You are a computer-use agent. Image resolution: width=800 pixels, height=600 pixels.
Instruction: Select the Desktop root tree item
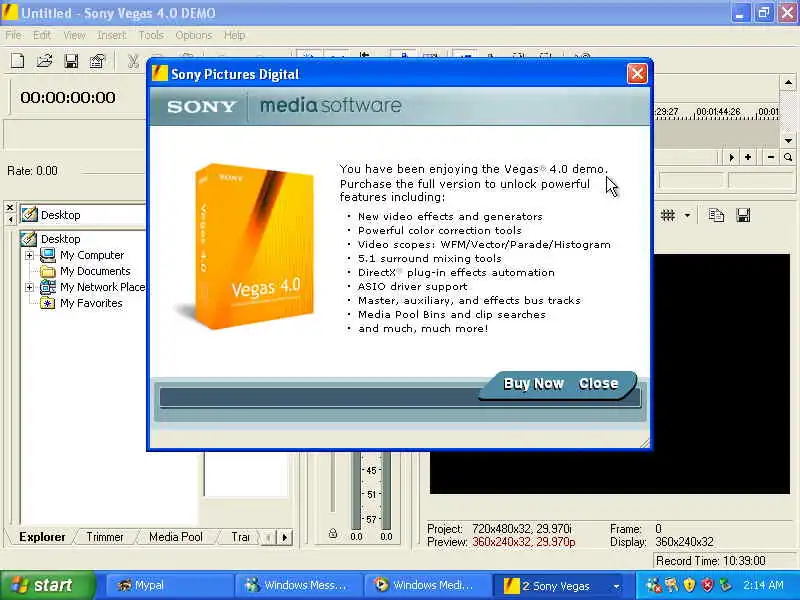60,239
